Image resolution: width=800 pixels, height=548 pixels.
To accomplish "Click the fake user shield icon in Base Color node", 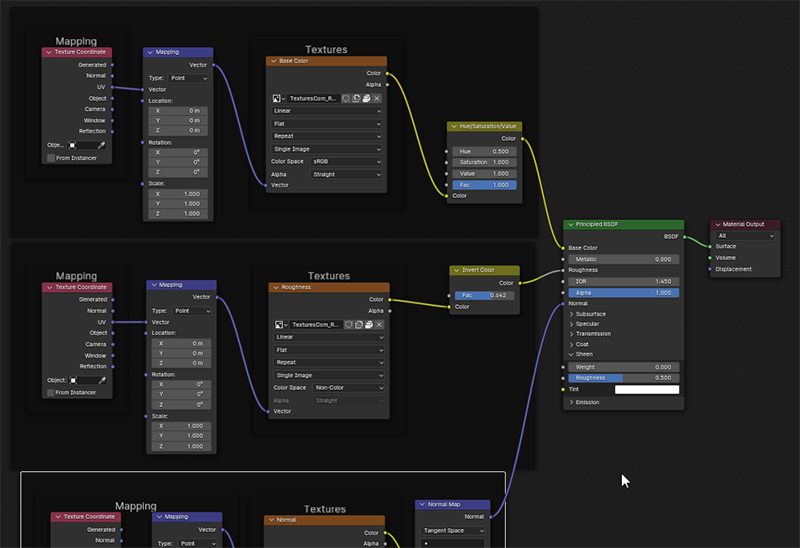I will [347, 99].
